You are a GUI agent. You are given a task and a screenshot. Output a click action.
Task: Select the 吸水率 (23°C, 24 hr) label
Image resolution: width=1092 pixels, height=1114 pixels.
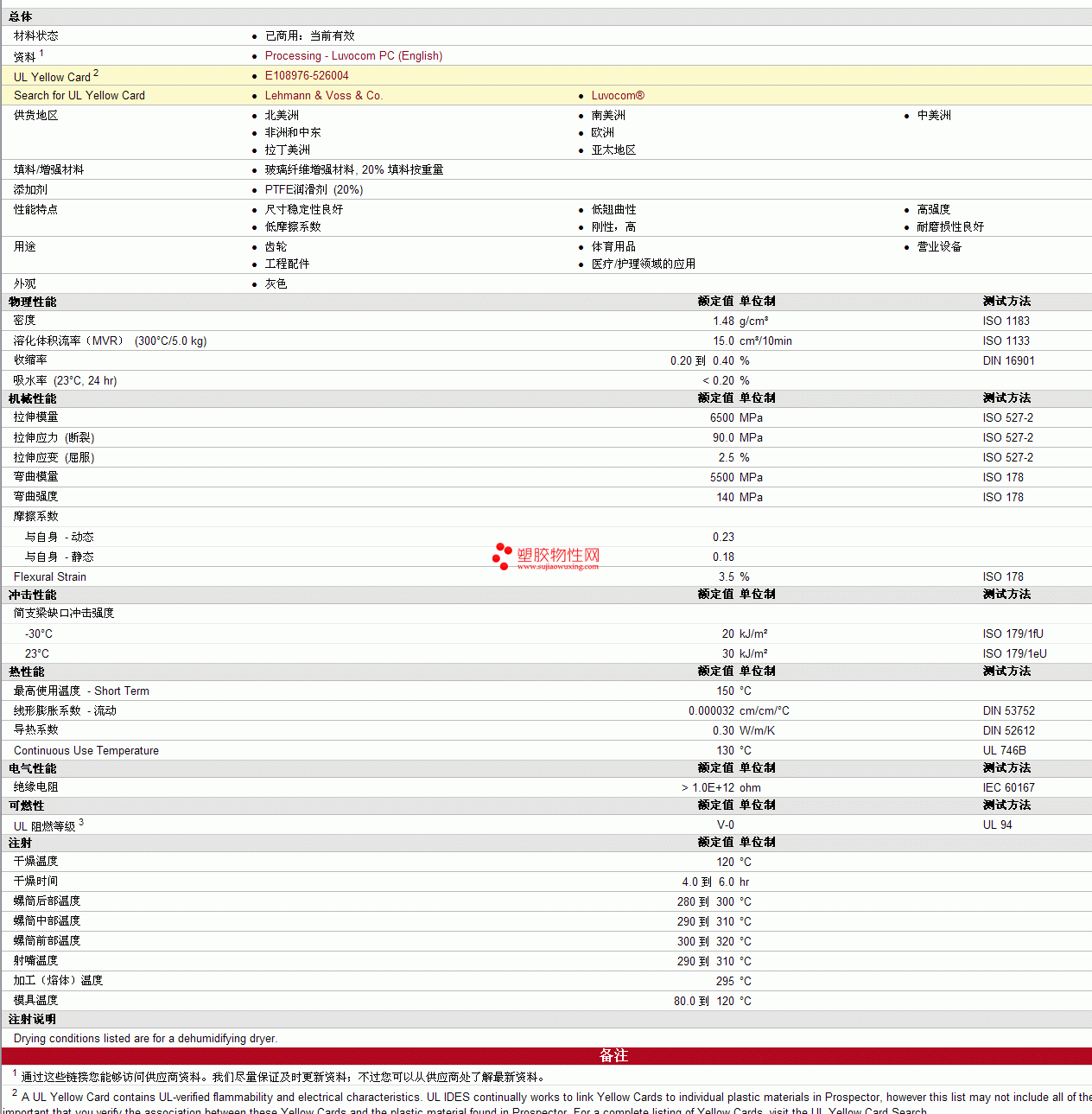66,380
